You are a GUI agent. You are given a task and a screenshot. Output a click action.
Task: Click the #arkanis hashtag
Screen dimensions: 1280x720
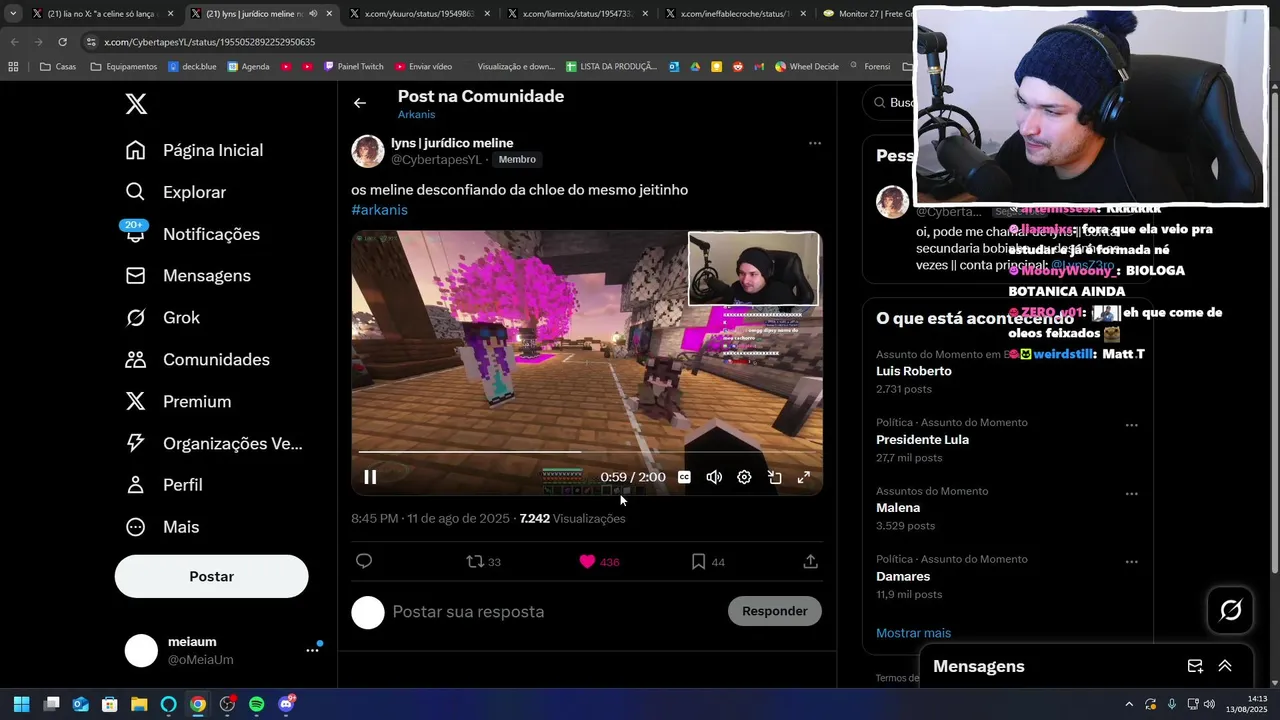click(379, 210)
